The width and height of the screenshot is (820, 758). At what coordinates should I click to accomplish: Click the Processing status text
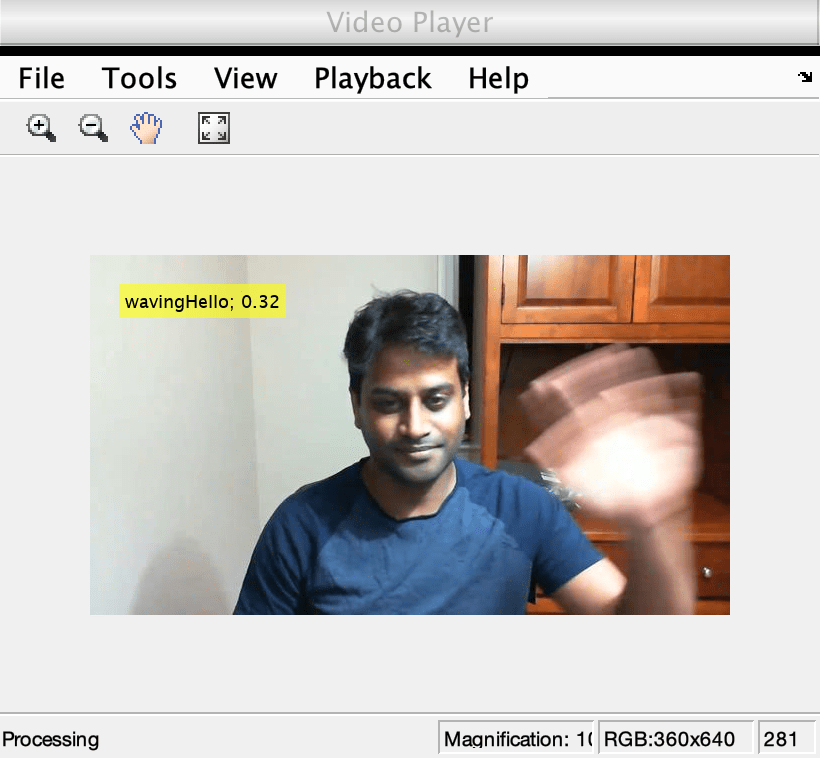(51, 739)
